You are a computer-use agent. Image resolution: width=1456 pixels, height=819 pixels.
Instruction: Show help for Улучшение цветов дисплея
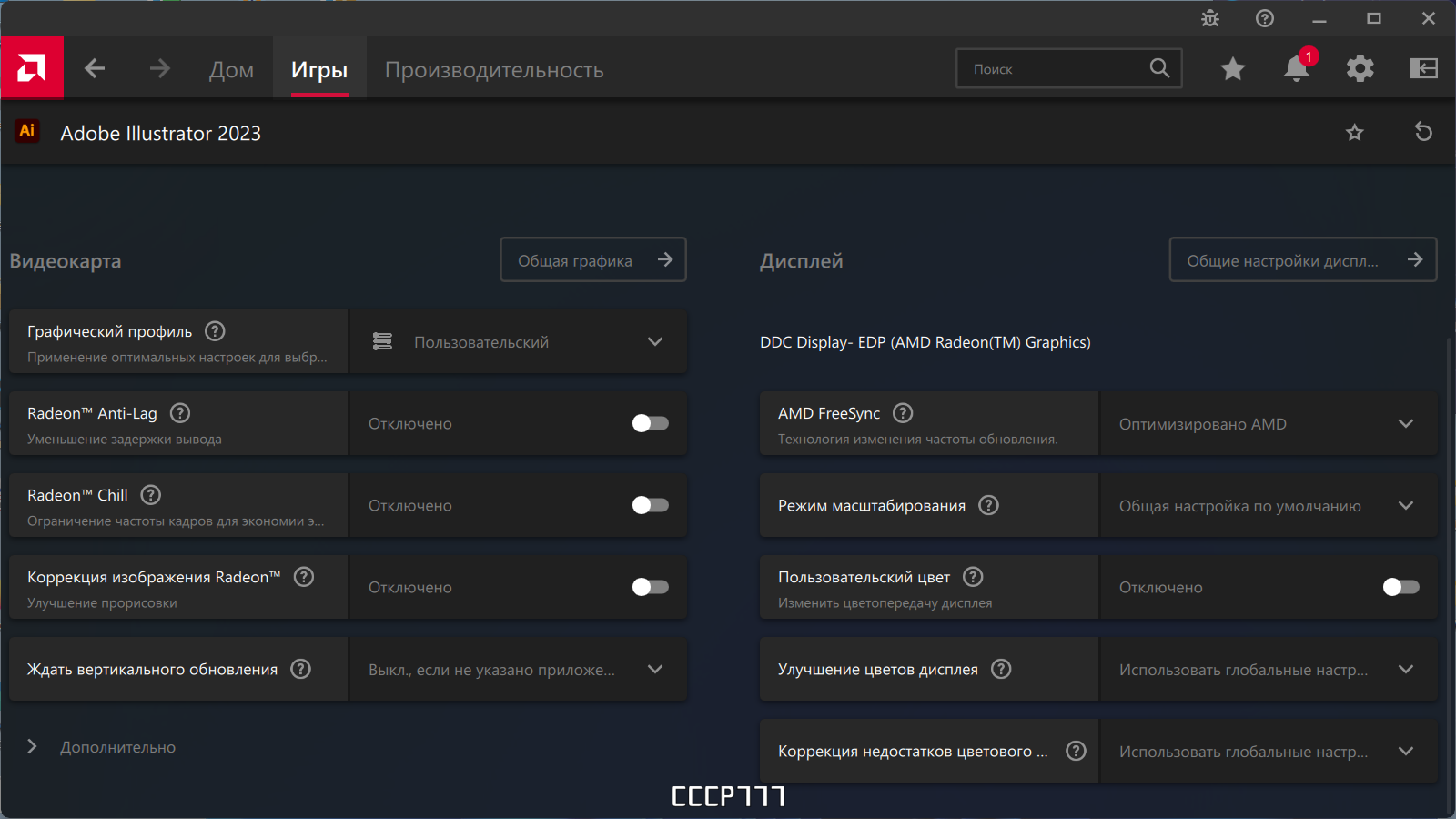[x=1001, y=669]
